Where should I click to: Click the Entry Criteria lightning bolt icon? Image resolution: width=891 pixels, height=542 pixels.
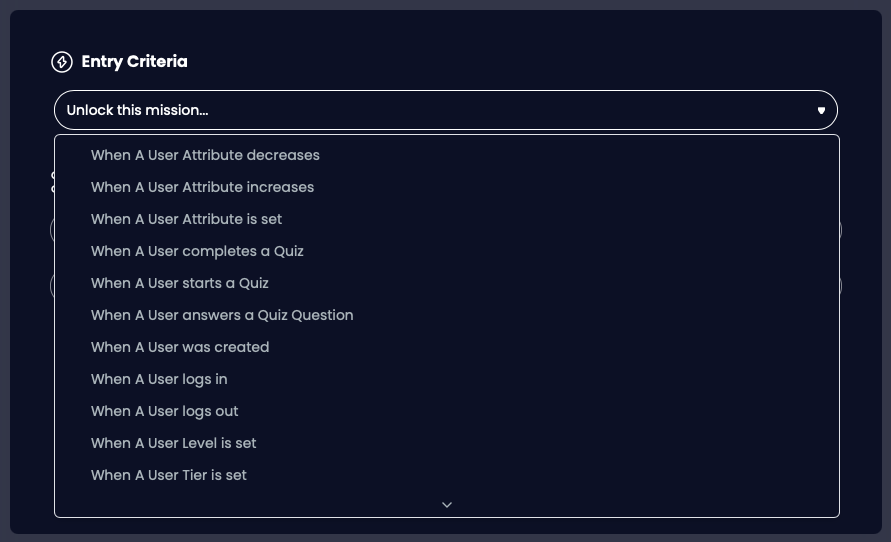pyautogui.click(x=62, y=62)
